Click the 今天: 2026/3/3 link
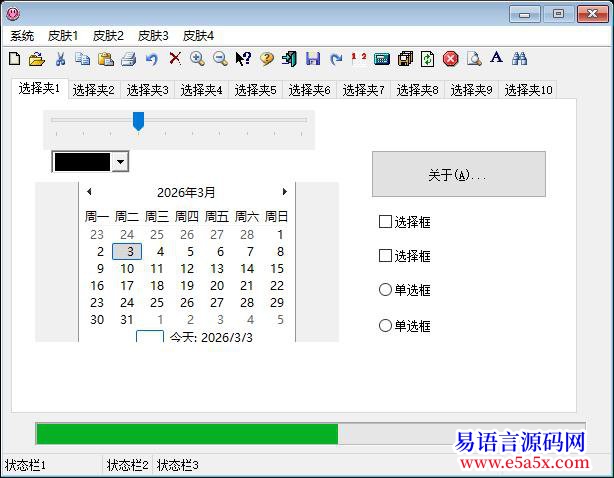The height and width of the screenshot is (478, 614). (x=210, y=337)
